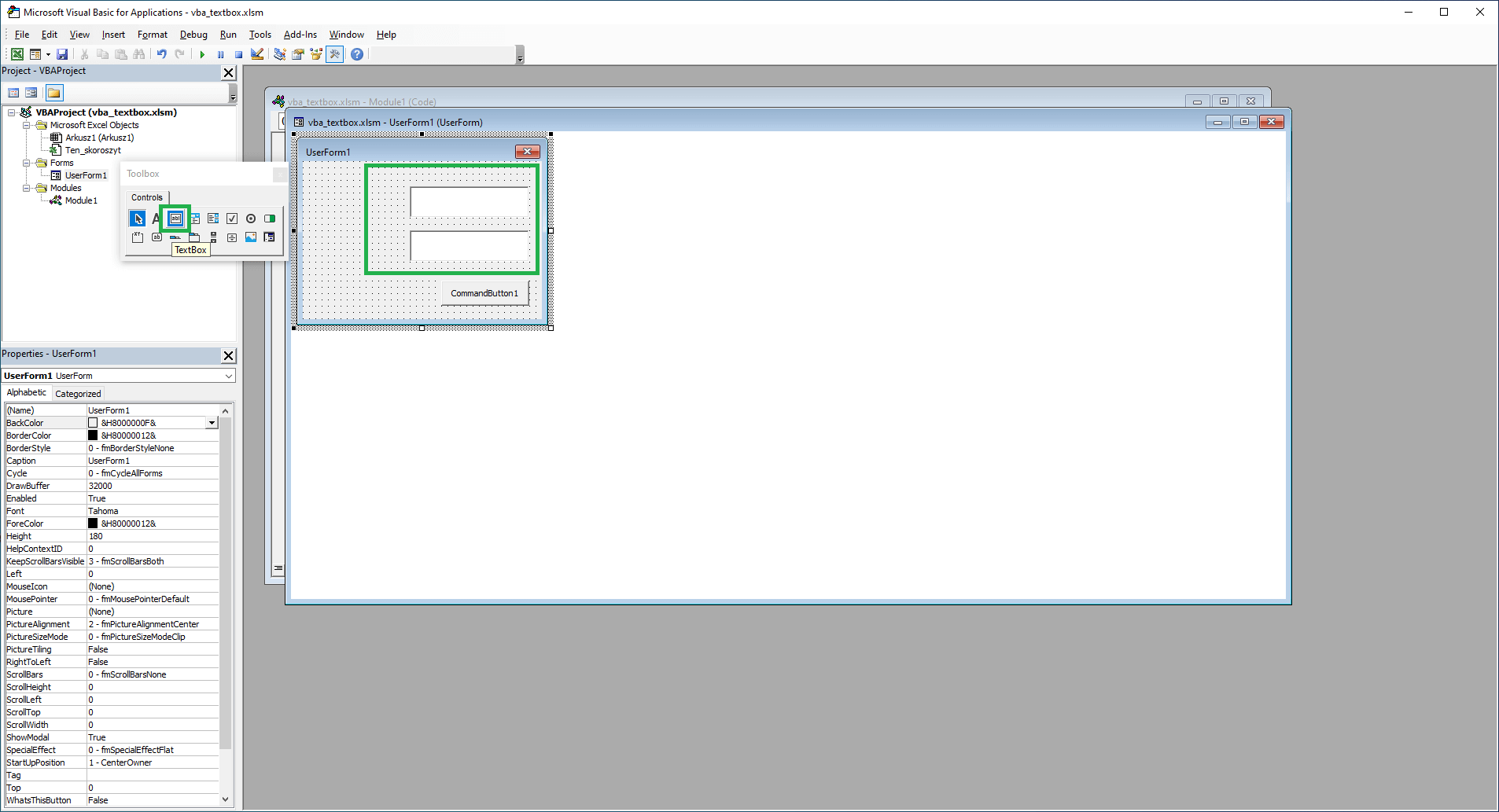
Task: Pick the CheckBox control in Toolbox
Action: pyautogui.click(x=232, y=219)
